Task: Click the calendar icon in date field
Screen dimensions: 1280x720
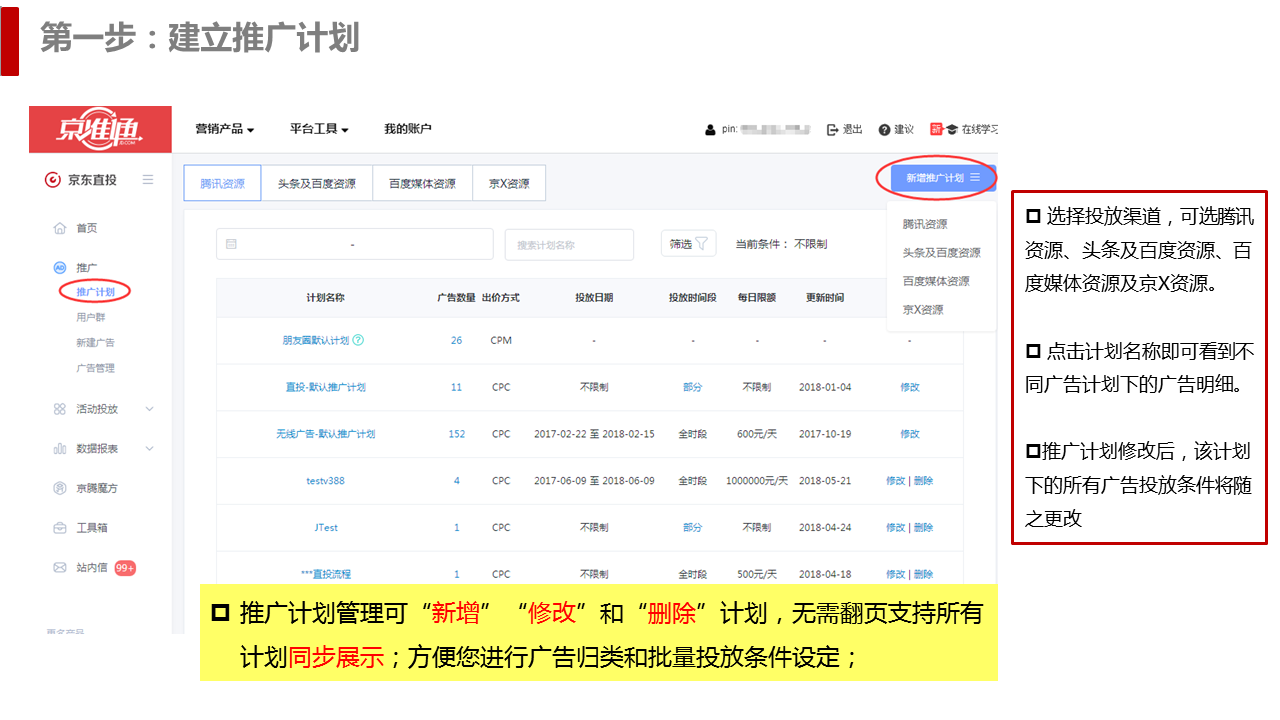Action: 232,244
